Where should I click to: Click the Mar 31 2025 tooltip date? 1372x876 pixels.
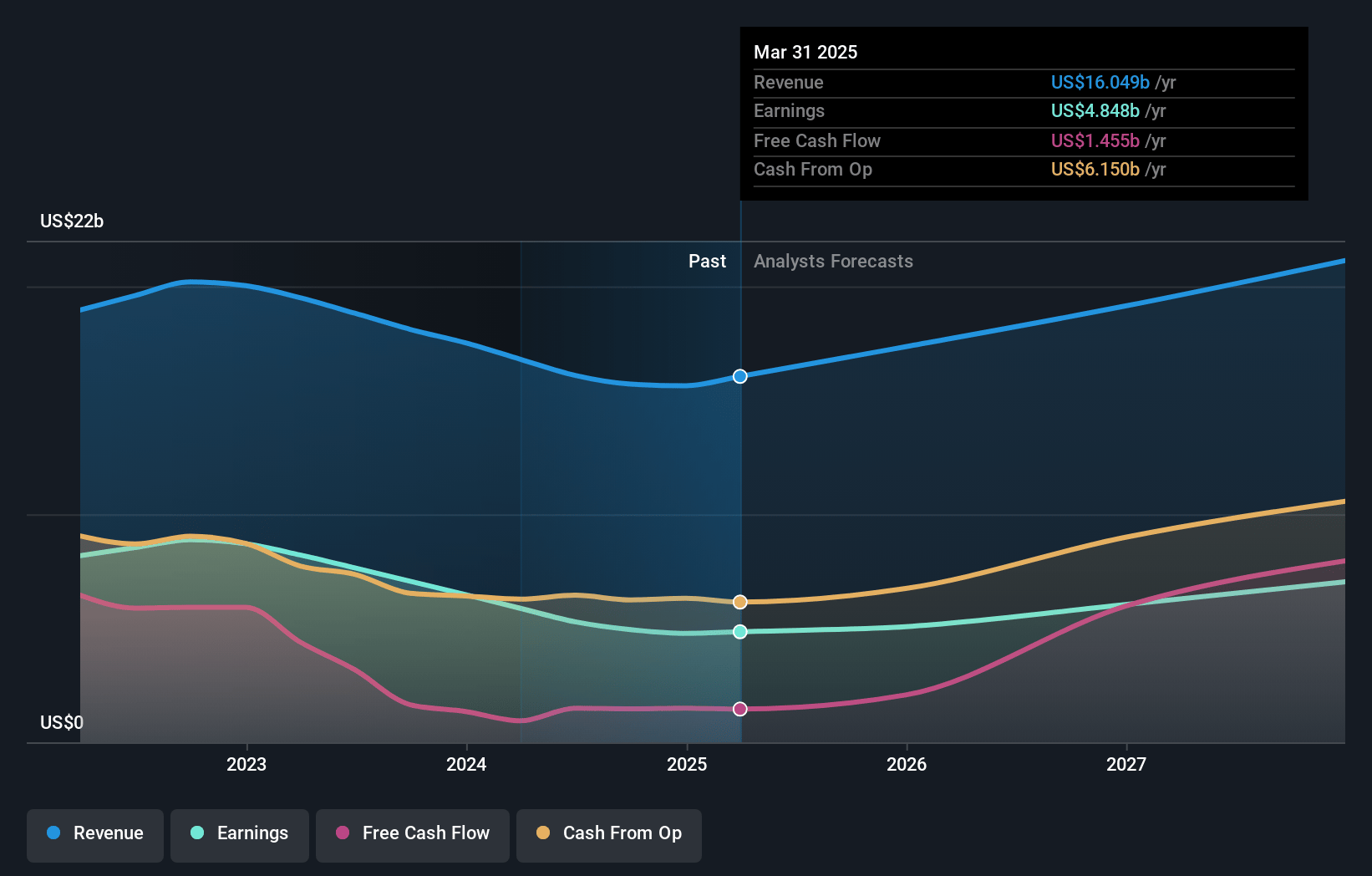click(x=805, y=52)
